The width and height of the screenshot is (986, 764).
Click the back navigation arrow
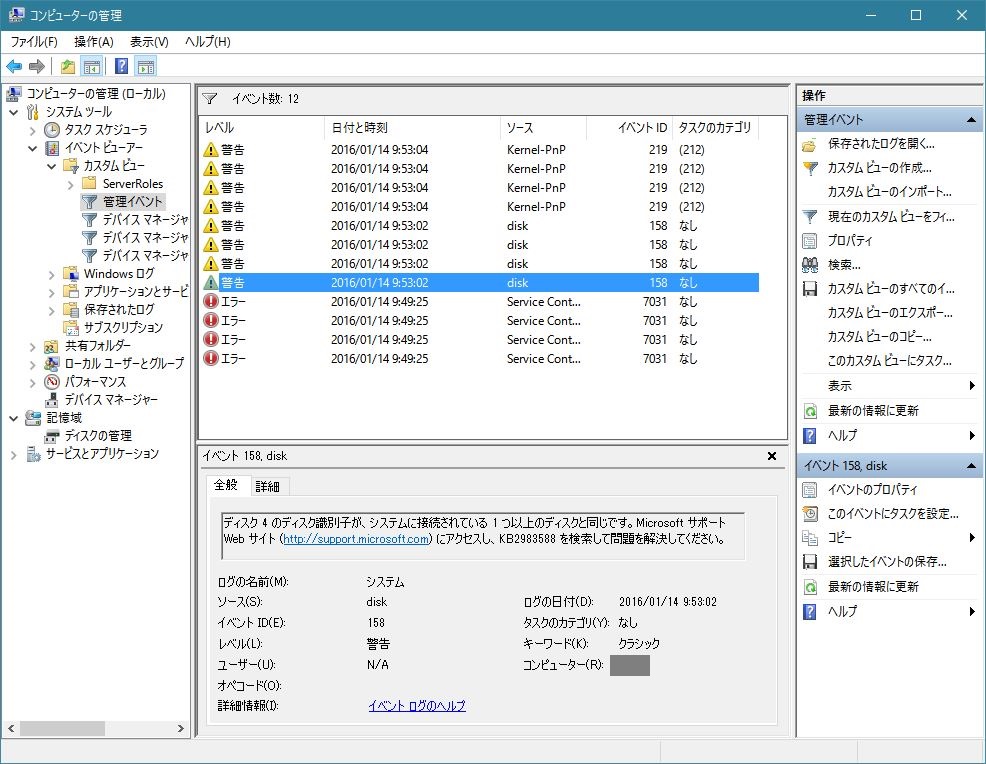pos(13,66)
